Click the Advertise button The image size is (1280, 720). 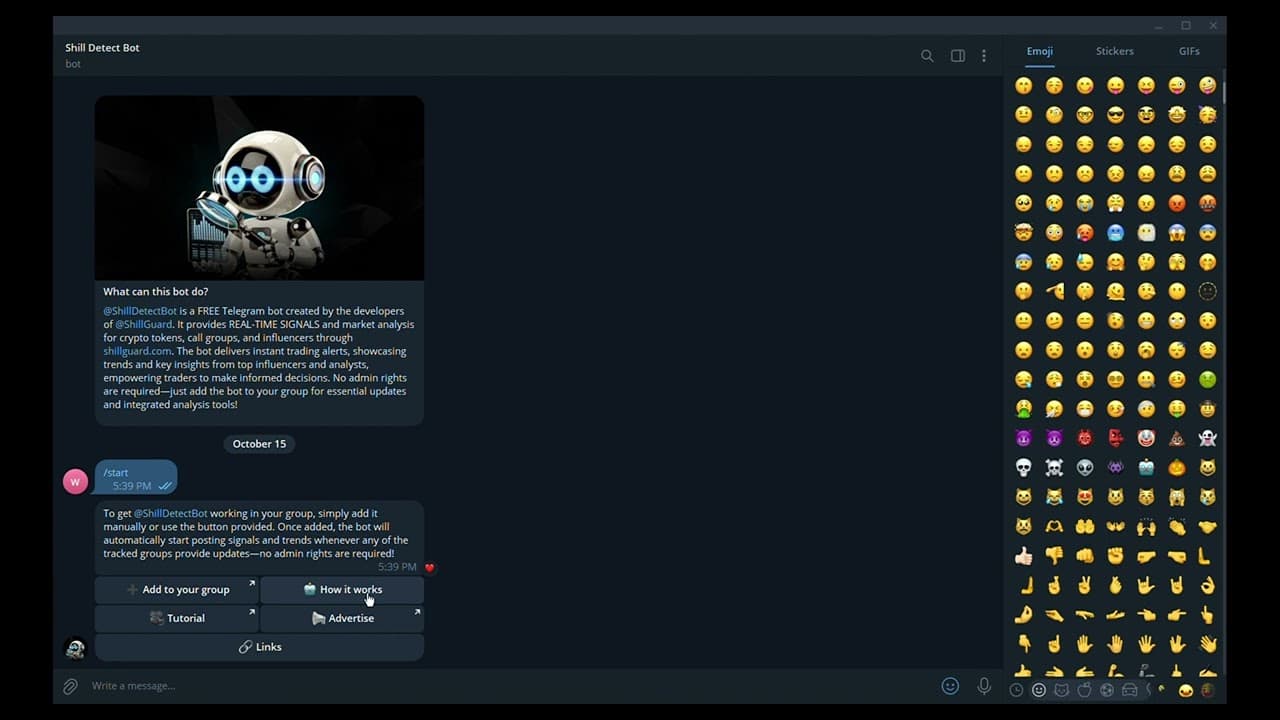click(x=342, y=618)
